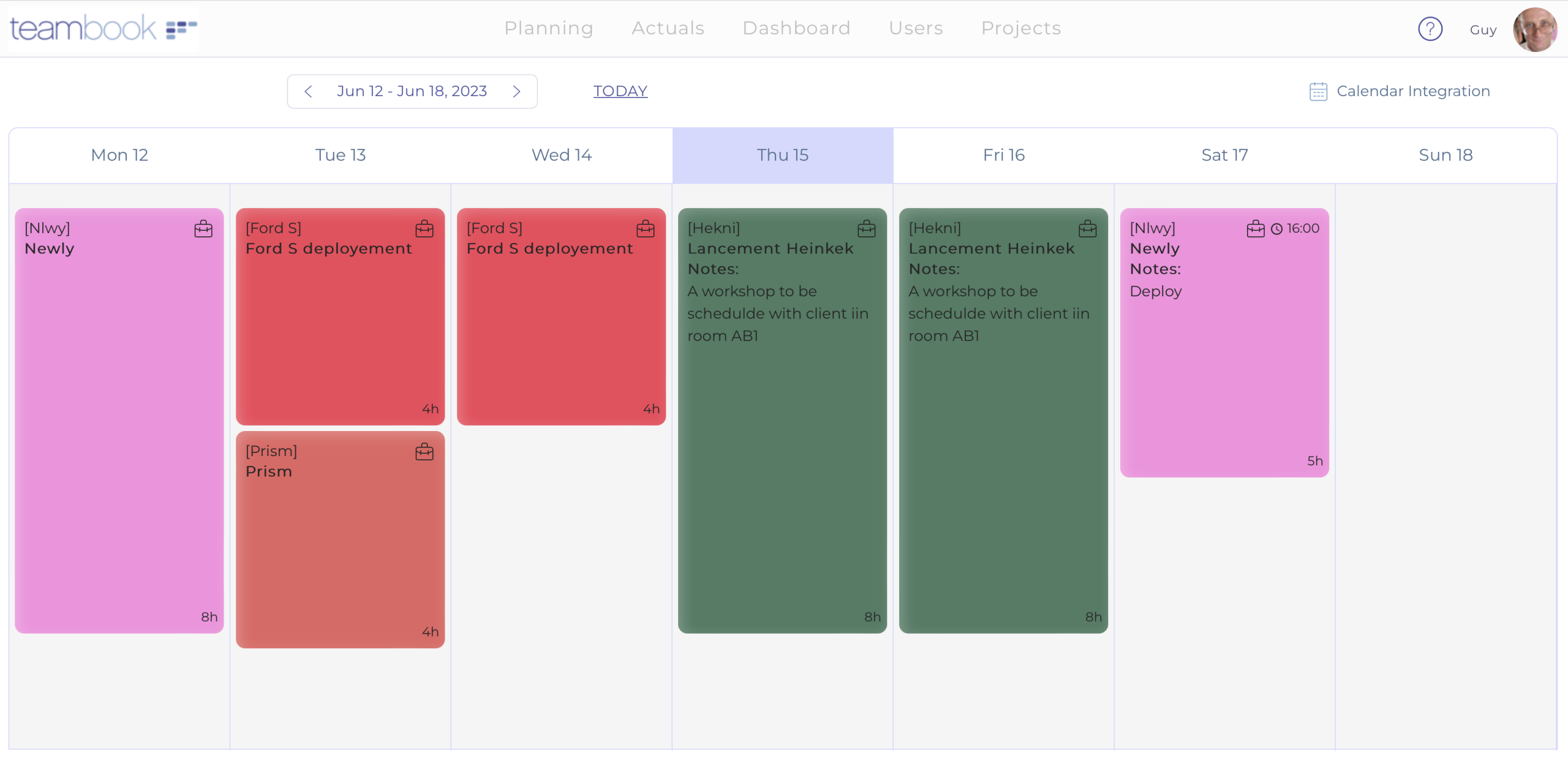1568x758 pixels.
Task: Select the Thu 15 day header
Action: pos(782,155)
